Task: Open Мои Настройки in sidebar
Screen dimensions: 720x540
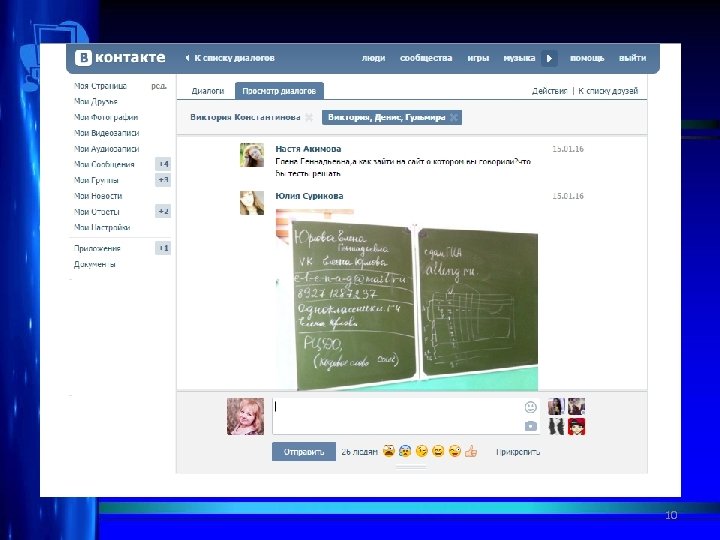Action: point(102,227)
